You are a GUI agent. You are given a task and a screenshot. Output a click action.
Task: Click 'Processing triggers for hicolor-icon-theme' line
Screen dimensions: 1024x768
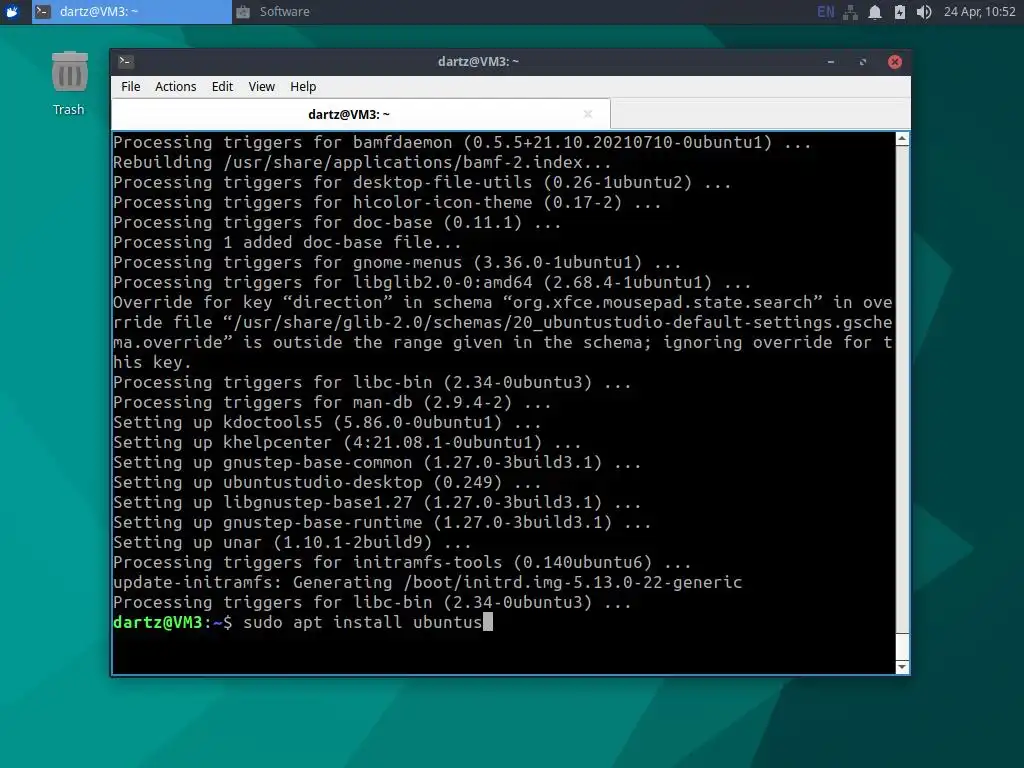click(x=387, y=202)
